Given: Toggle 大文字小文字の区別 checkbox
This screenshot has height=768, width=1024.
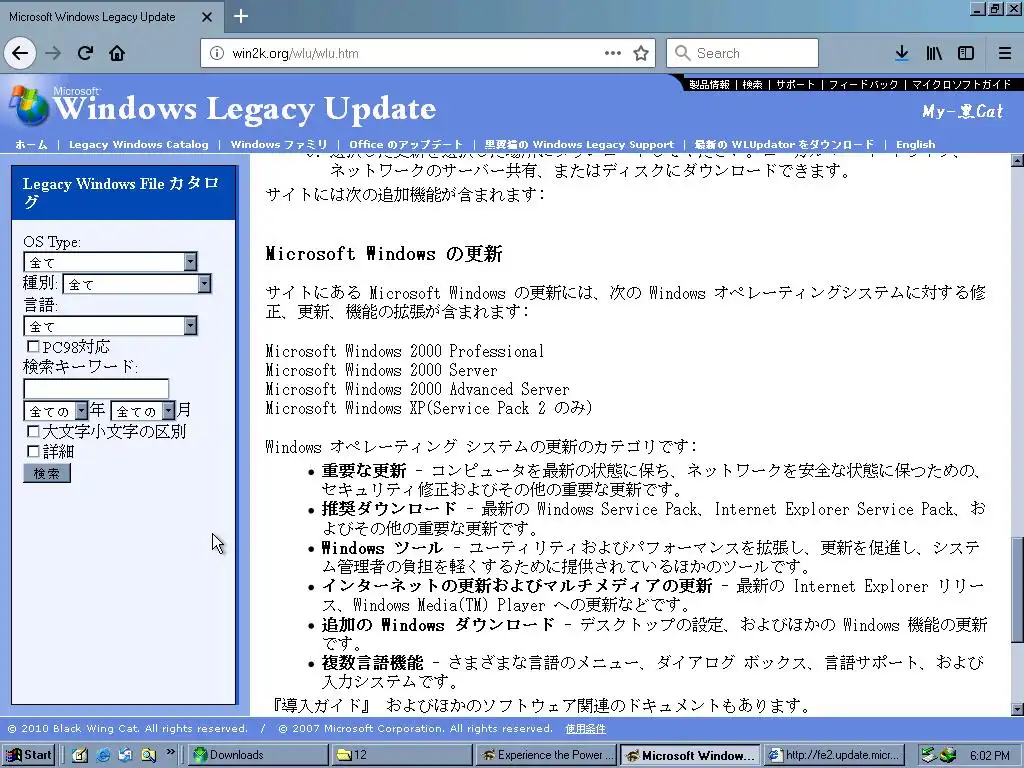Looking at the screenshot, I should point(33,431).
